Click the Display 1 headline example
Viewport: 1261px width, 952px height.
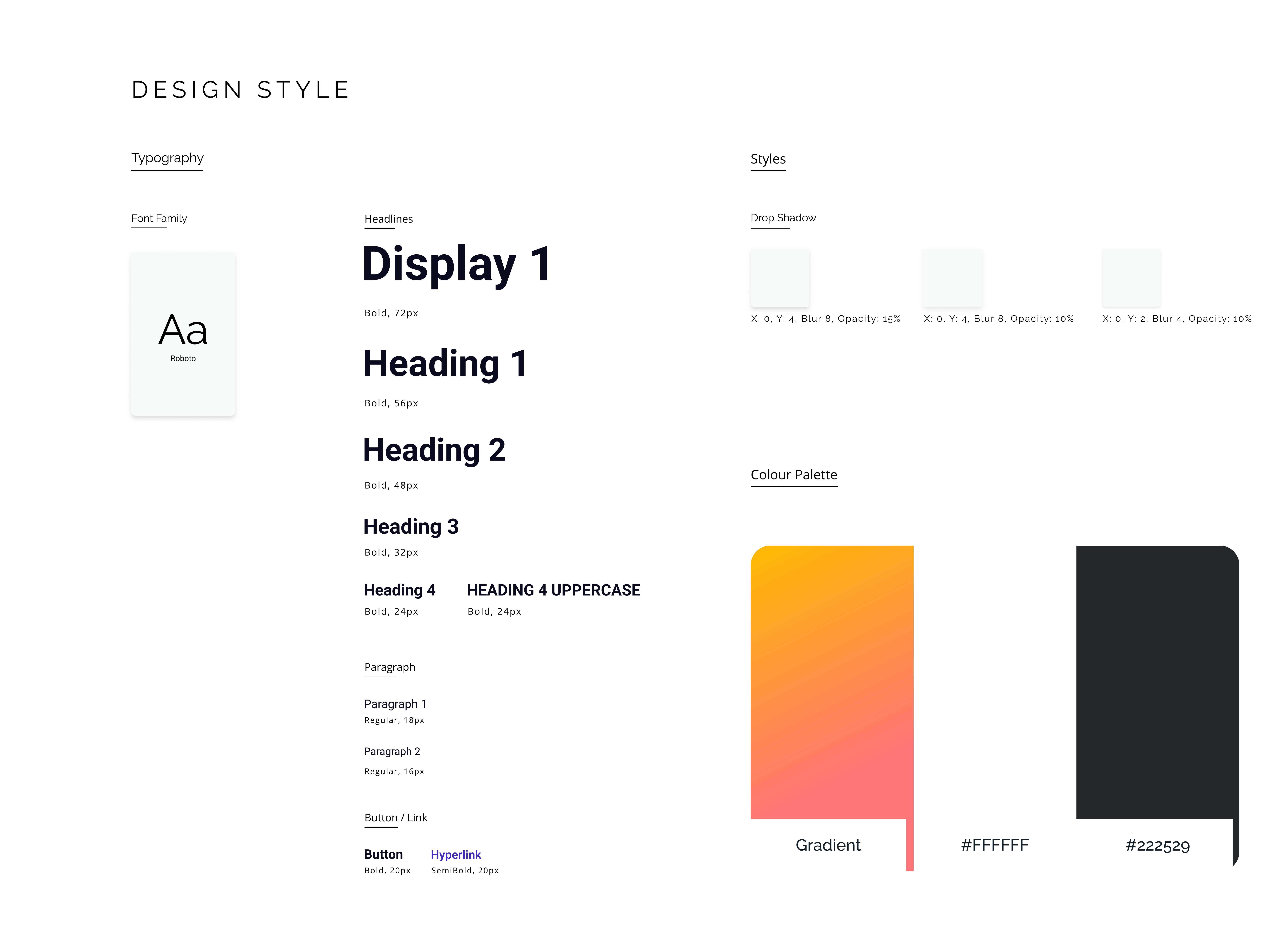pos(456,265)
